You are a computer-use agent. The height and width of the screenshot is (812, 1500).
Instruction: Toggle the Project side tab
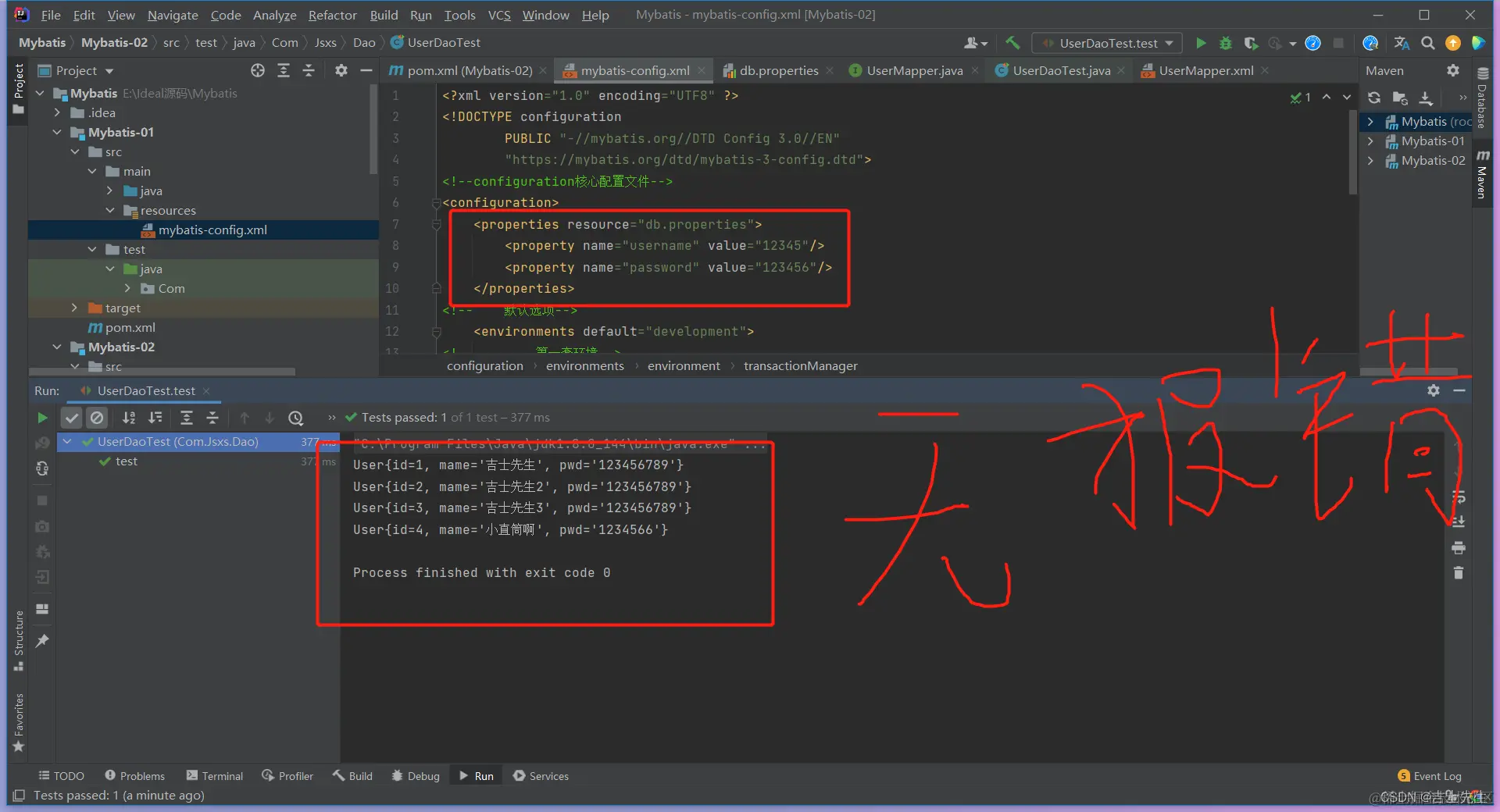(x=19, y=89)
